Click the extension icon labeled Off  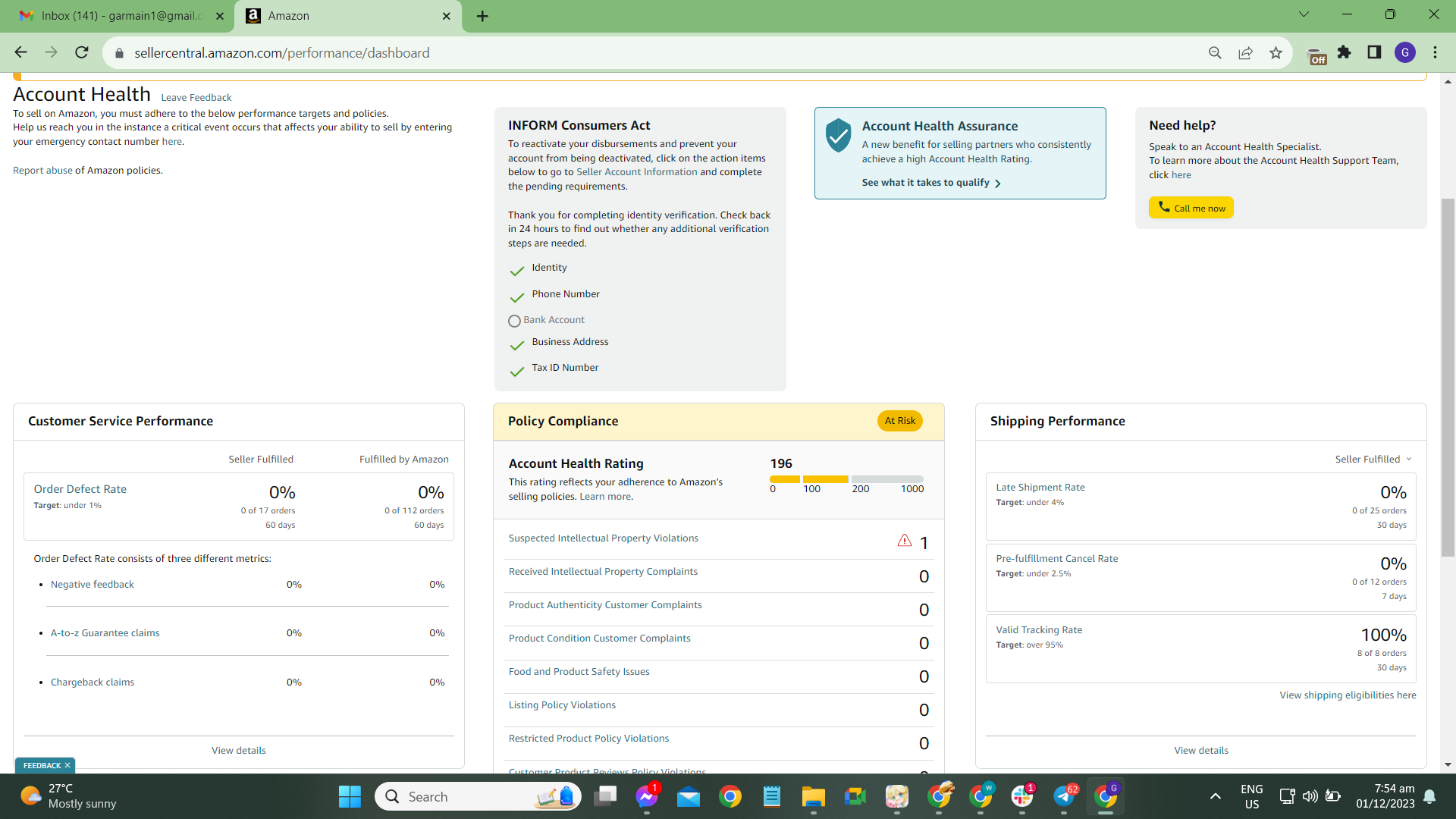pos(1316,55)
